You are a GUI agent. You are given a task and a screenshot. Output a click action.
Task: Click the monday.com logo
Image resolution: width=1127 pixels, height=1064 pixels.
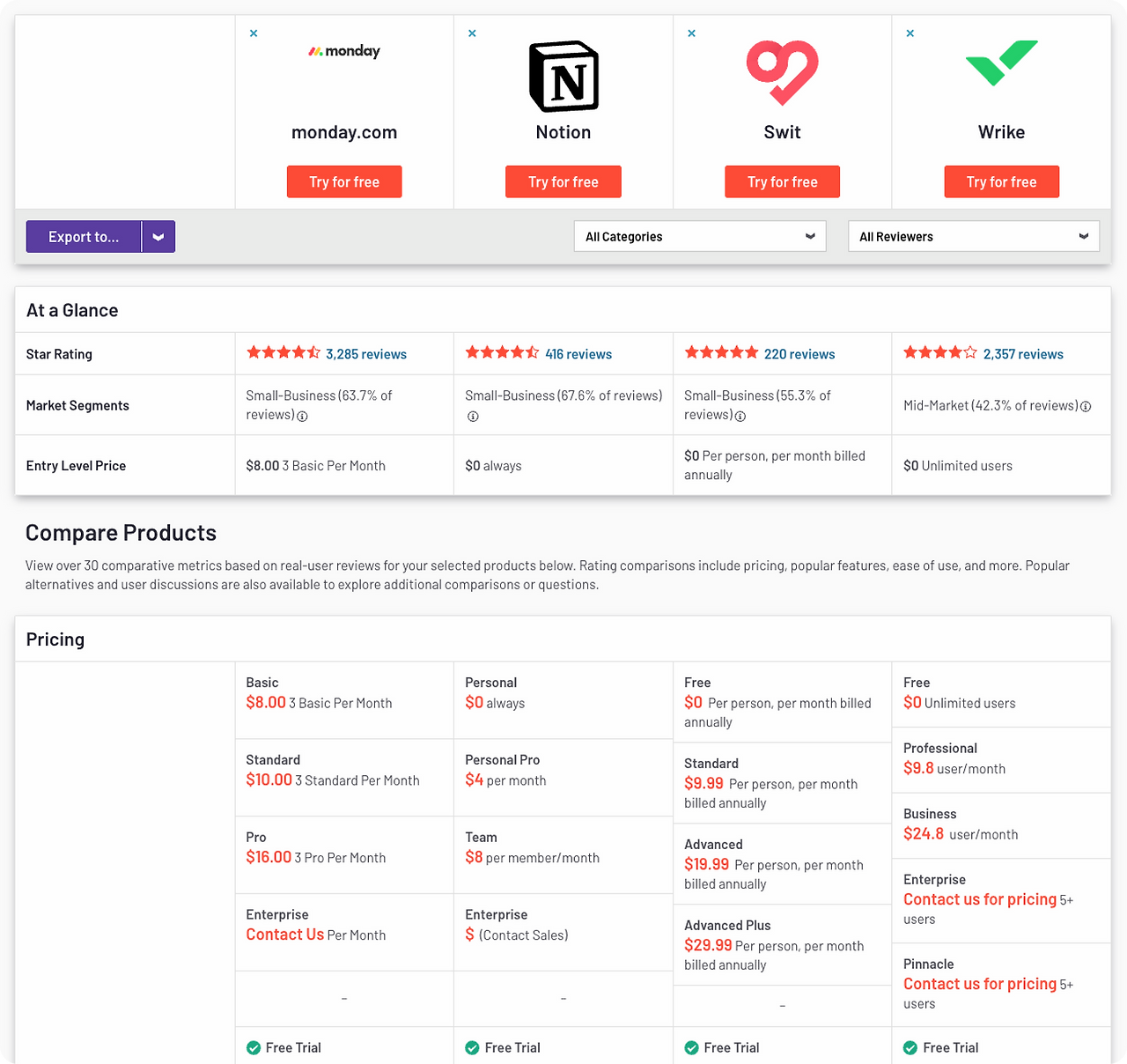click(344, 51)
